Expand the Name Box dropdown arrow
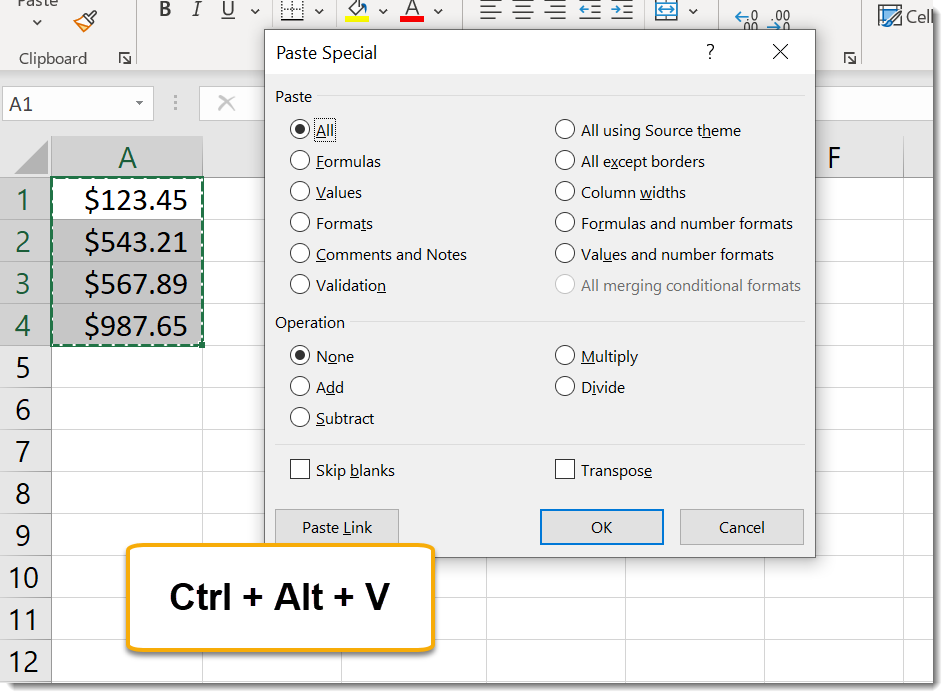 139,104
